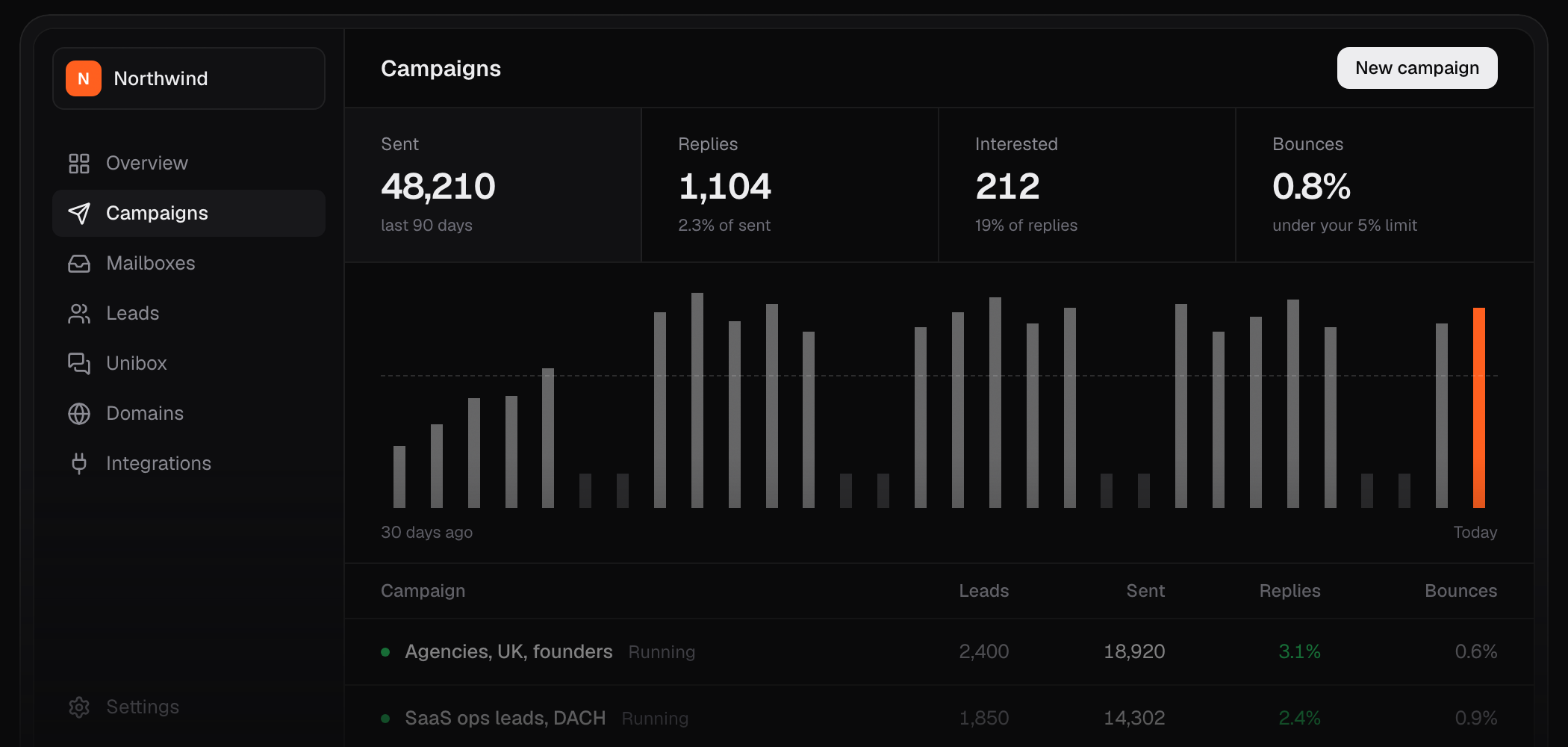Click the Campaign column header
Screen dimensions: 1568x747
click(x=423, y=591)
